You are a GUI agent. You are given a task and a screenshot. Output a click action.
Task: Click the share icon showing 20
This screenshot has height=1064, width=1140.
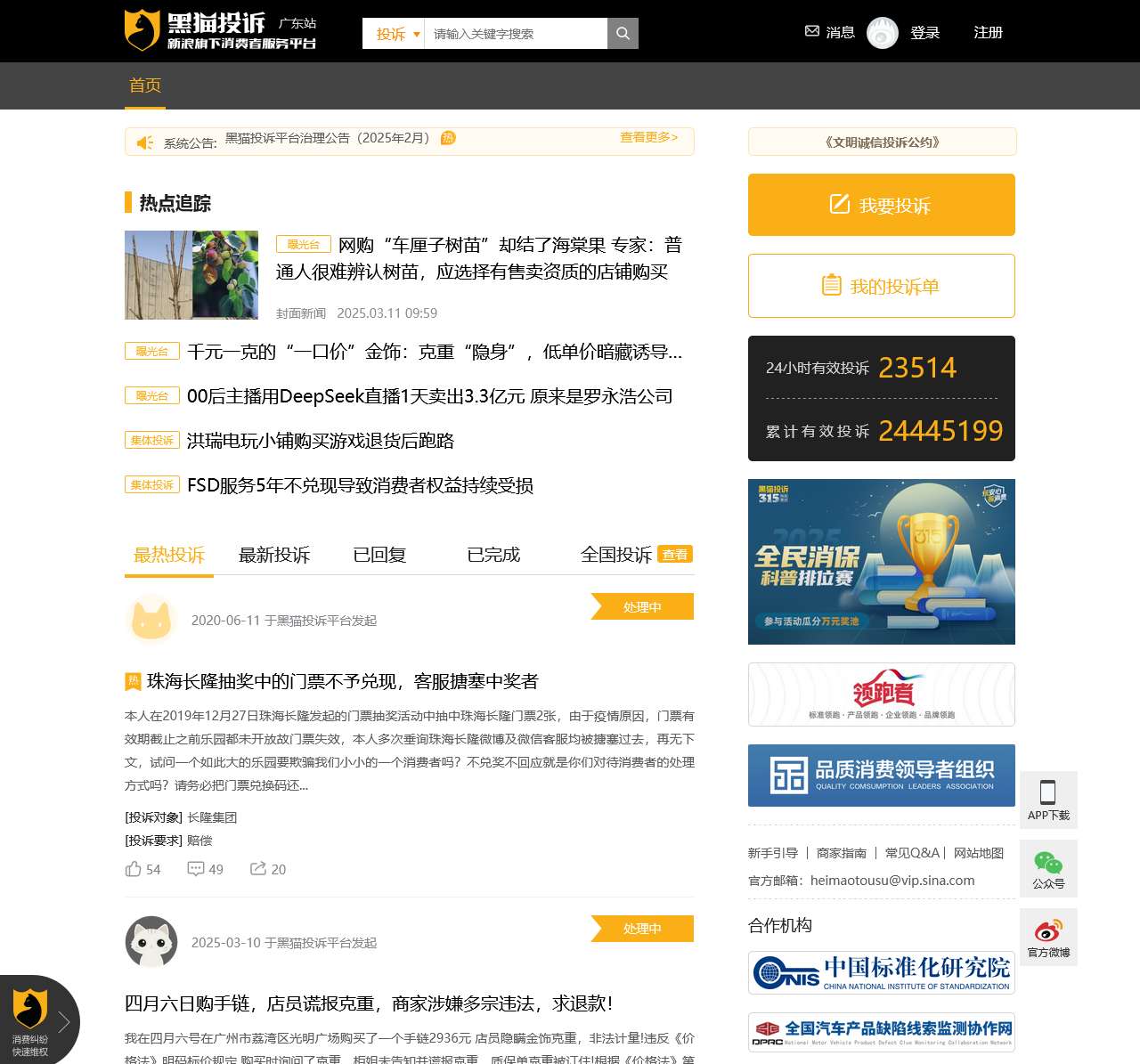point(258,868)
